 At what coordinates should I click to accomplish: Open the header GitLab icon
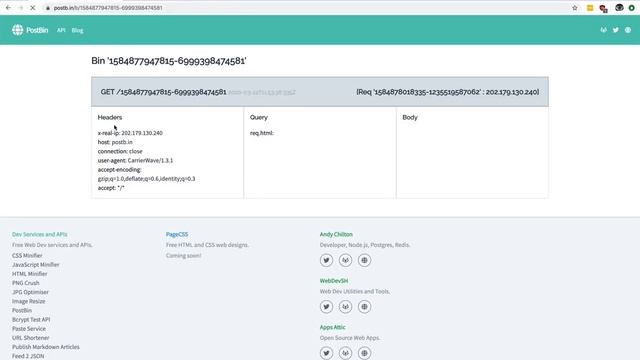(603, 30)
